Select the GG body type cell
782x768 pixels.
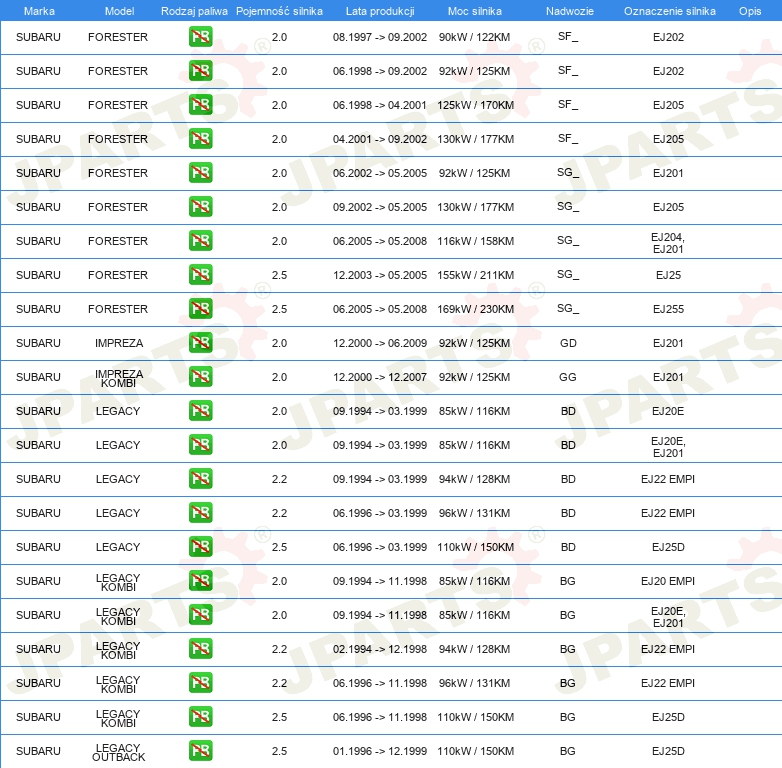click(568, 377)
